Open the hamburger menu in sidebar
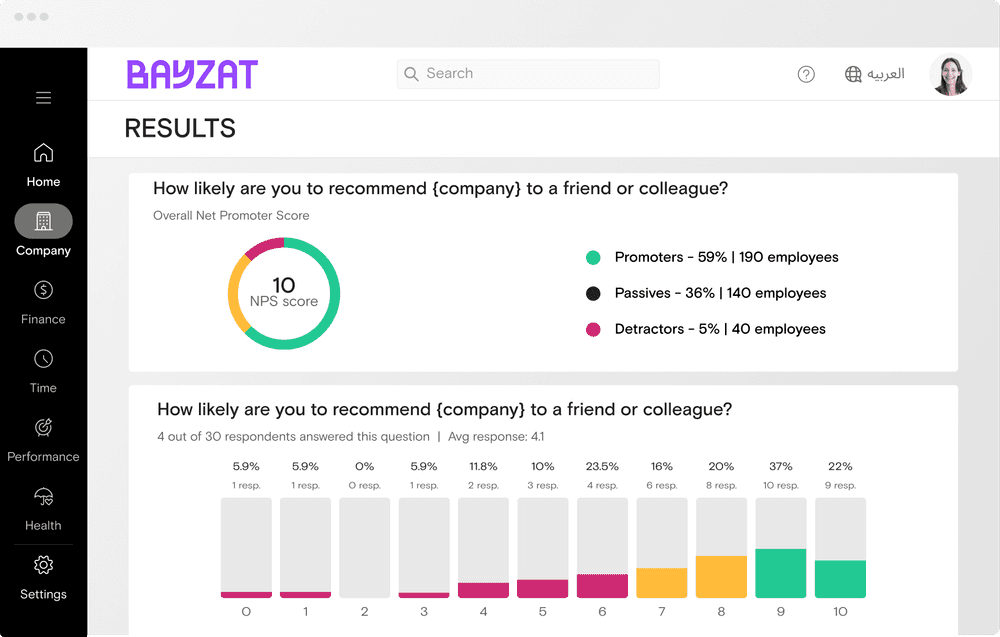 (43, 98)
